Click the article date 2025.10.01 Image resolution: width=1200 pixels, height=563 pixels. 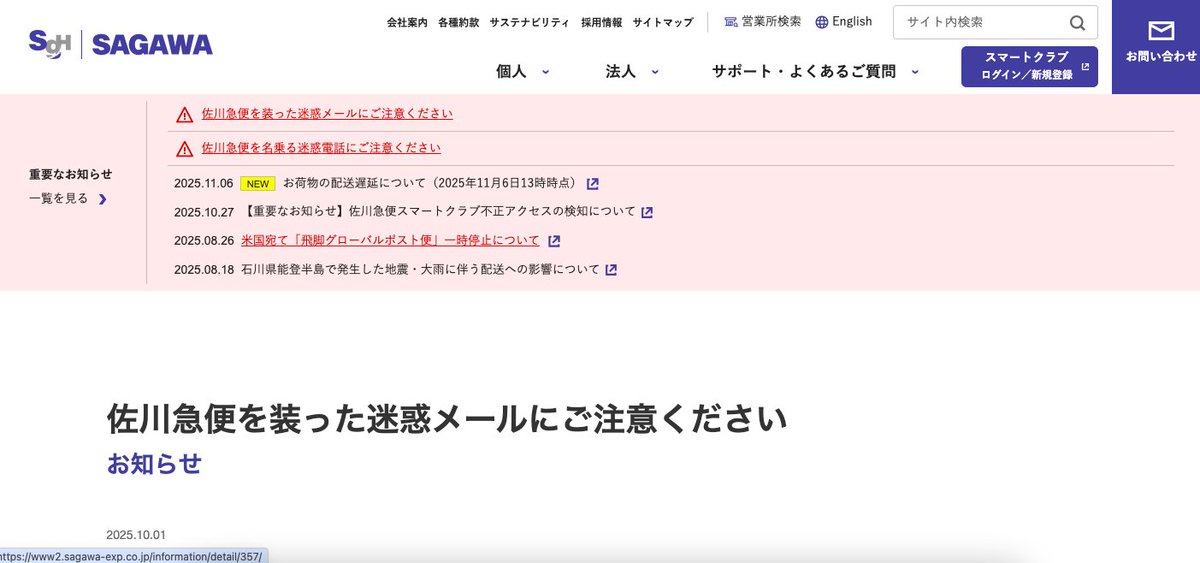point(135,535)
